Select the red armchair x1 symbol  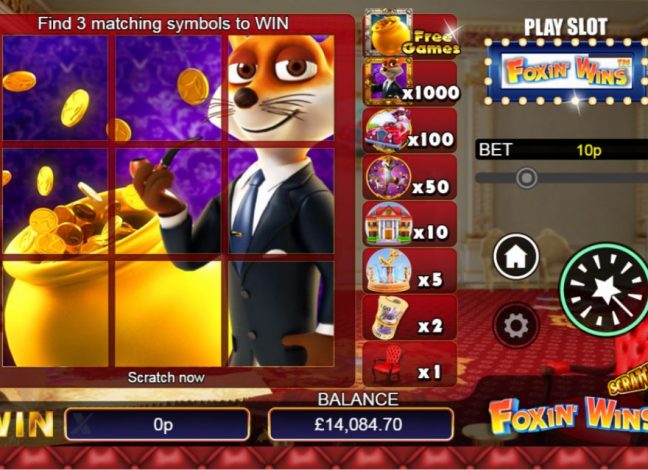(x=387, y=364)
